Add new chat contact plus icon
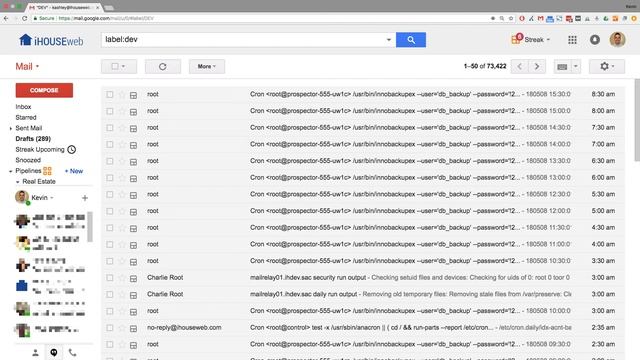 tap(85, 198)
